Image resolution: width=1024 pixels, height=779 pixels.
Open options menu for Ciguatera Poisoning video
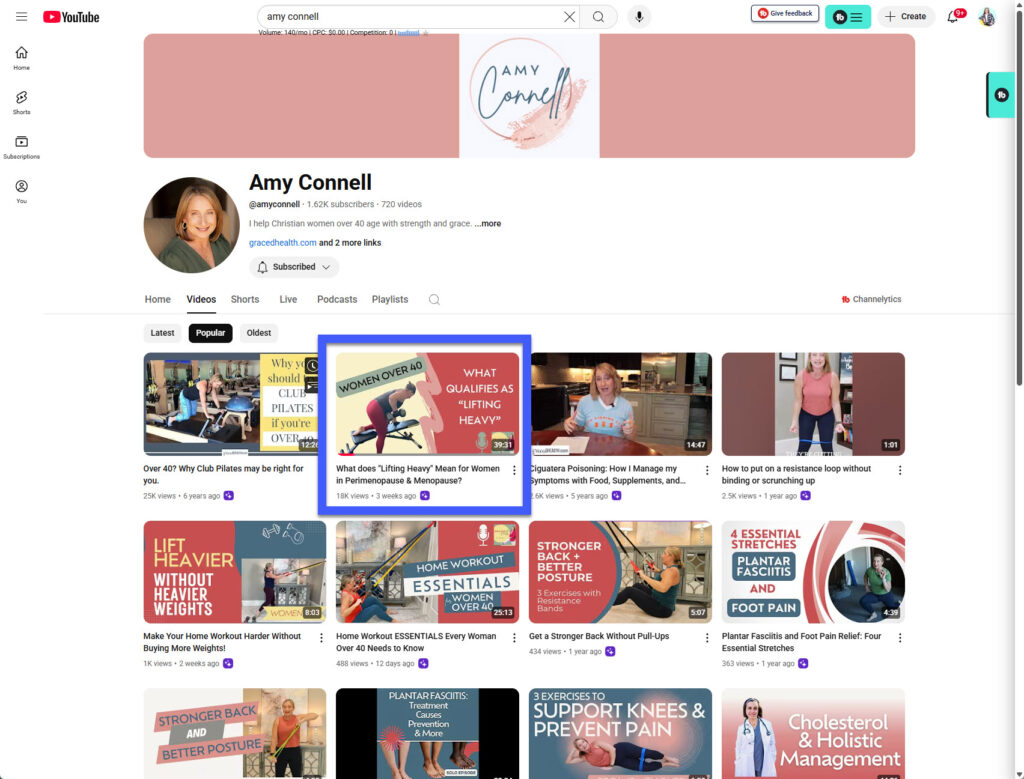[x=707, y=470]
